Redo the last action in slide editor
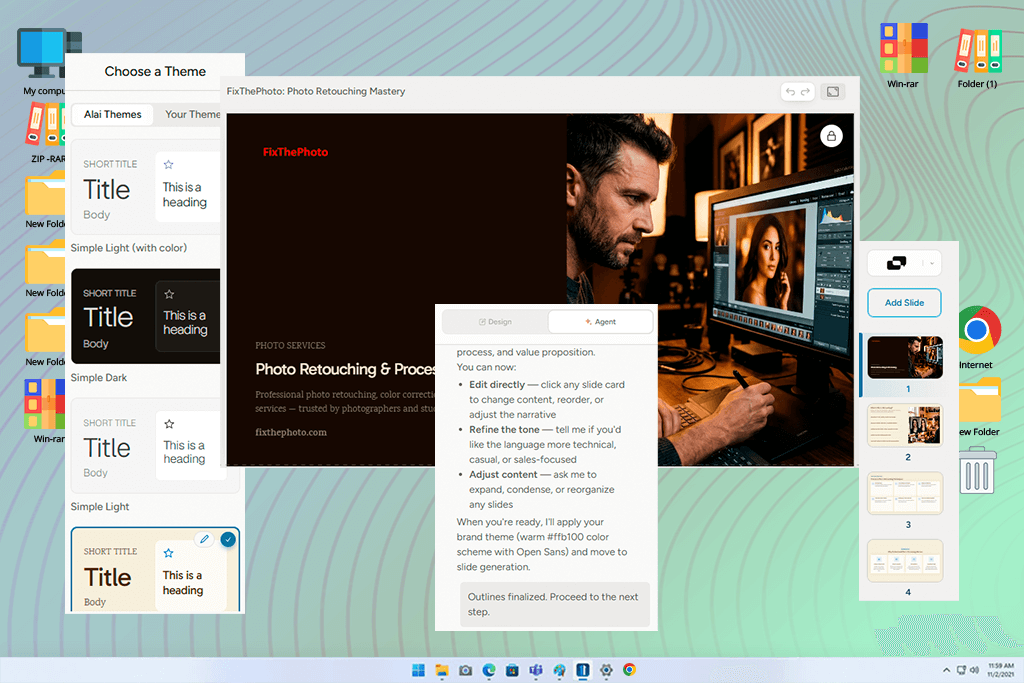This screenshot has width=1024, height=683. coord(805,91)
